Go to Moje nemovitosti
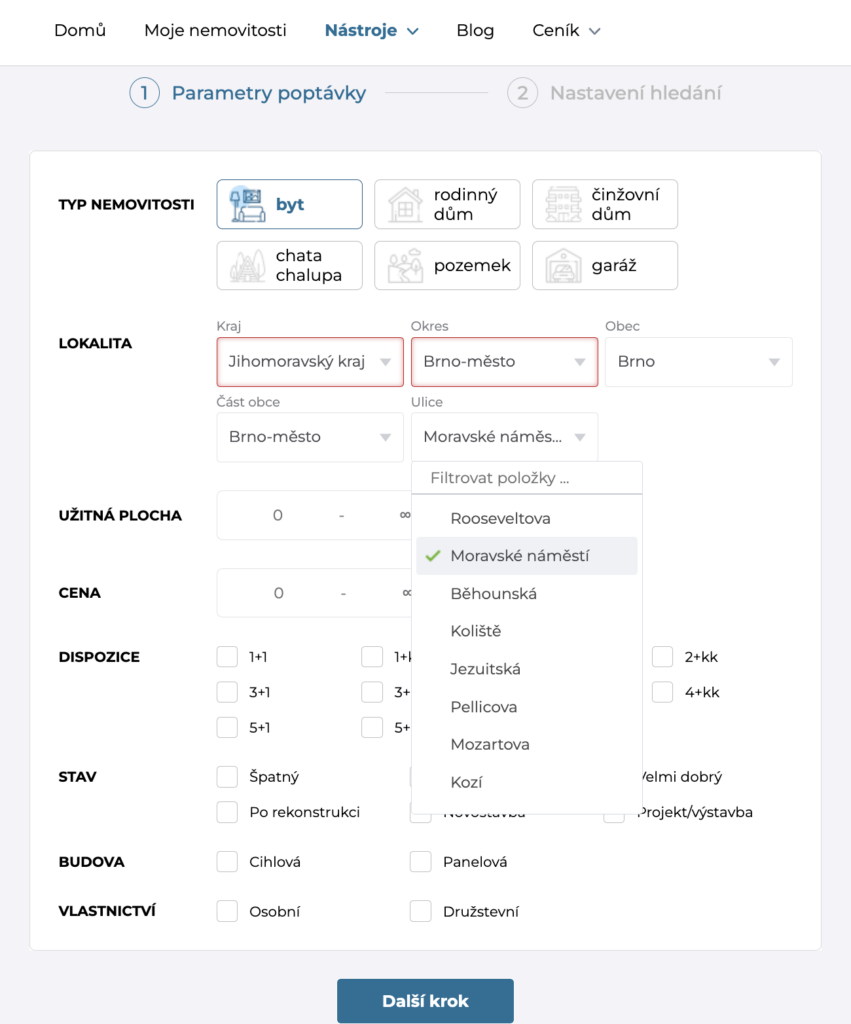This screenshot has height=1024, width=851. tap(215, 30)
